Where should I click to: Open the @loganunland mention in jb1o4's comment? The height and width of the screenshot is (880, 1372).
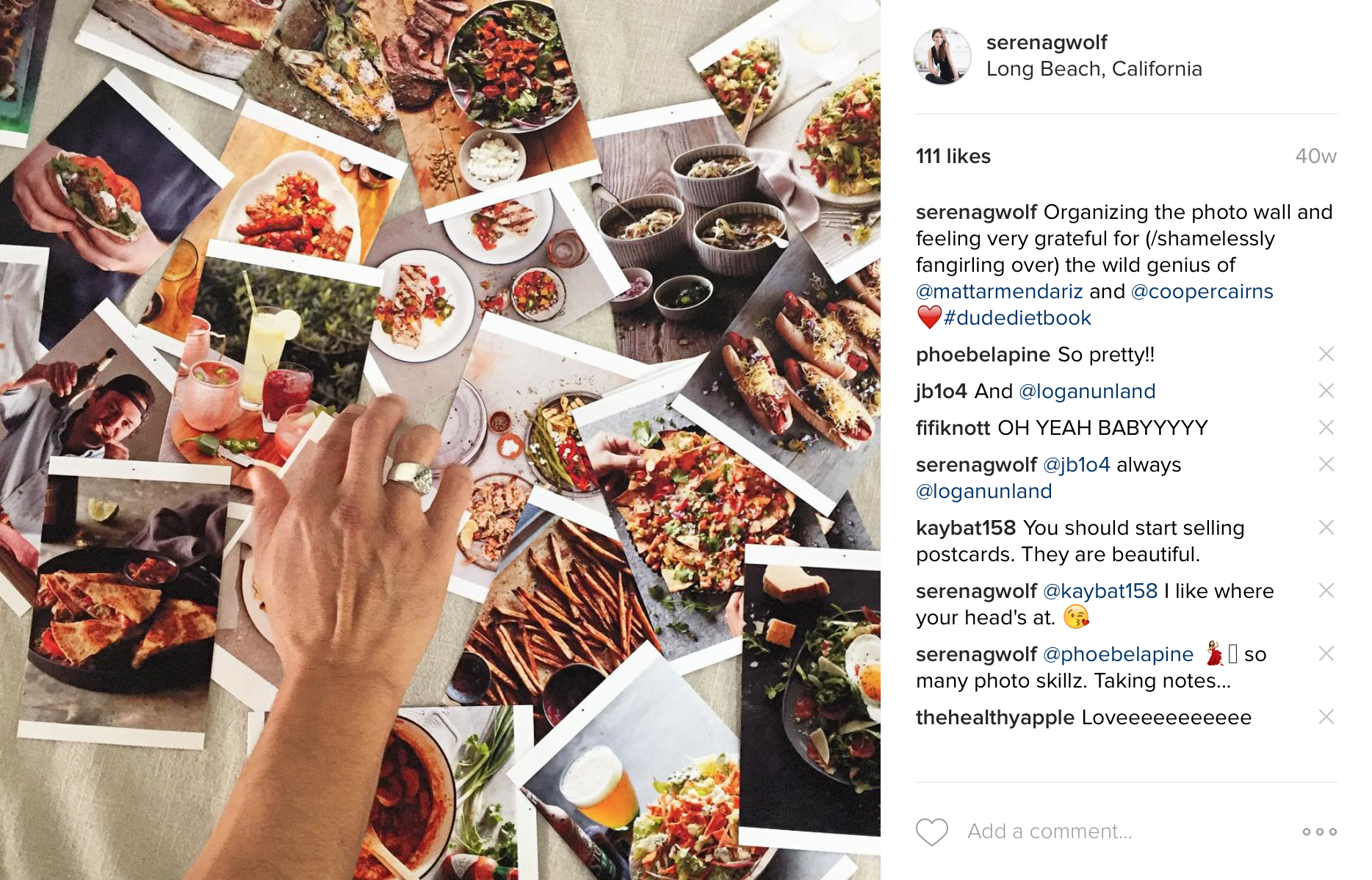click(1087, 392)
